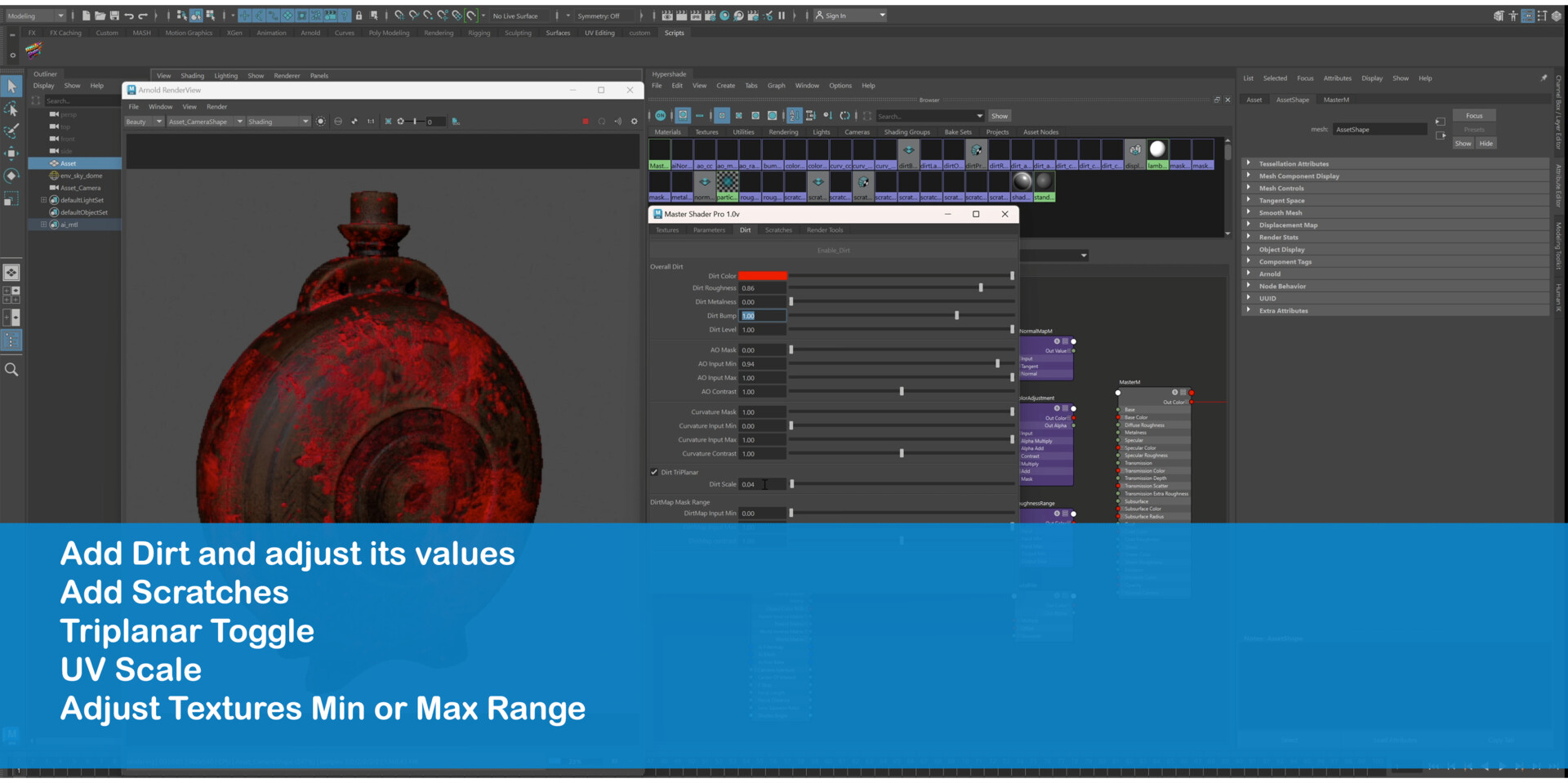Expand Displacement Map in Attribute Editor
The width and height of the screenshot is (1568, 783).
point(1289,225)
